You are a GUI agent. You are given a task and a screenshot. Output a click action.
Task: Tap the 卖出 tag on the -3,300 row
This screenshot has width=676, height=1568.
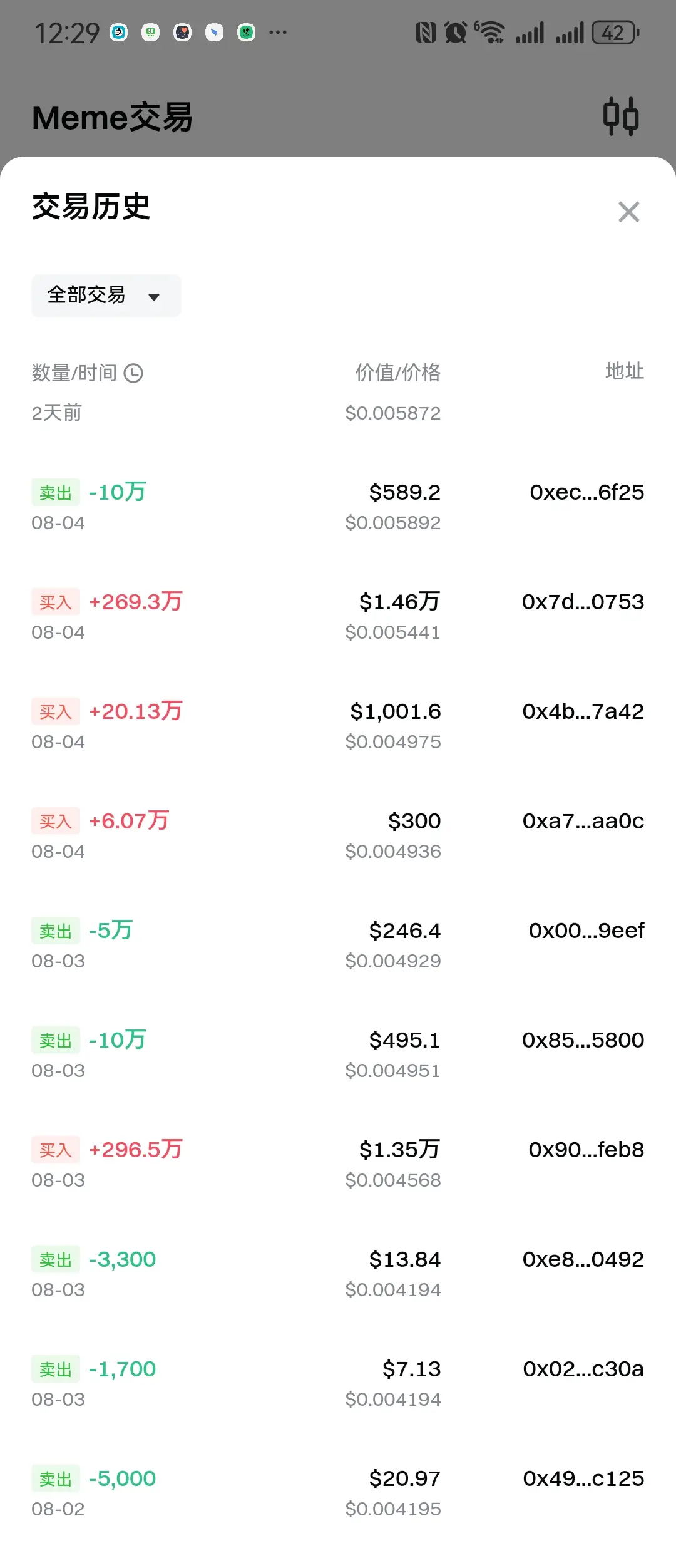point(56,1260)
